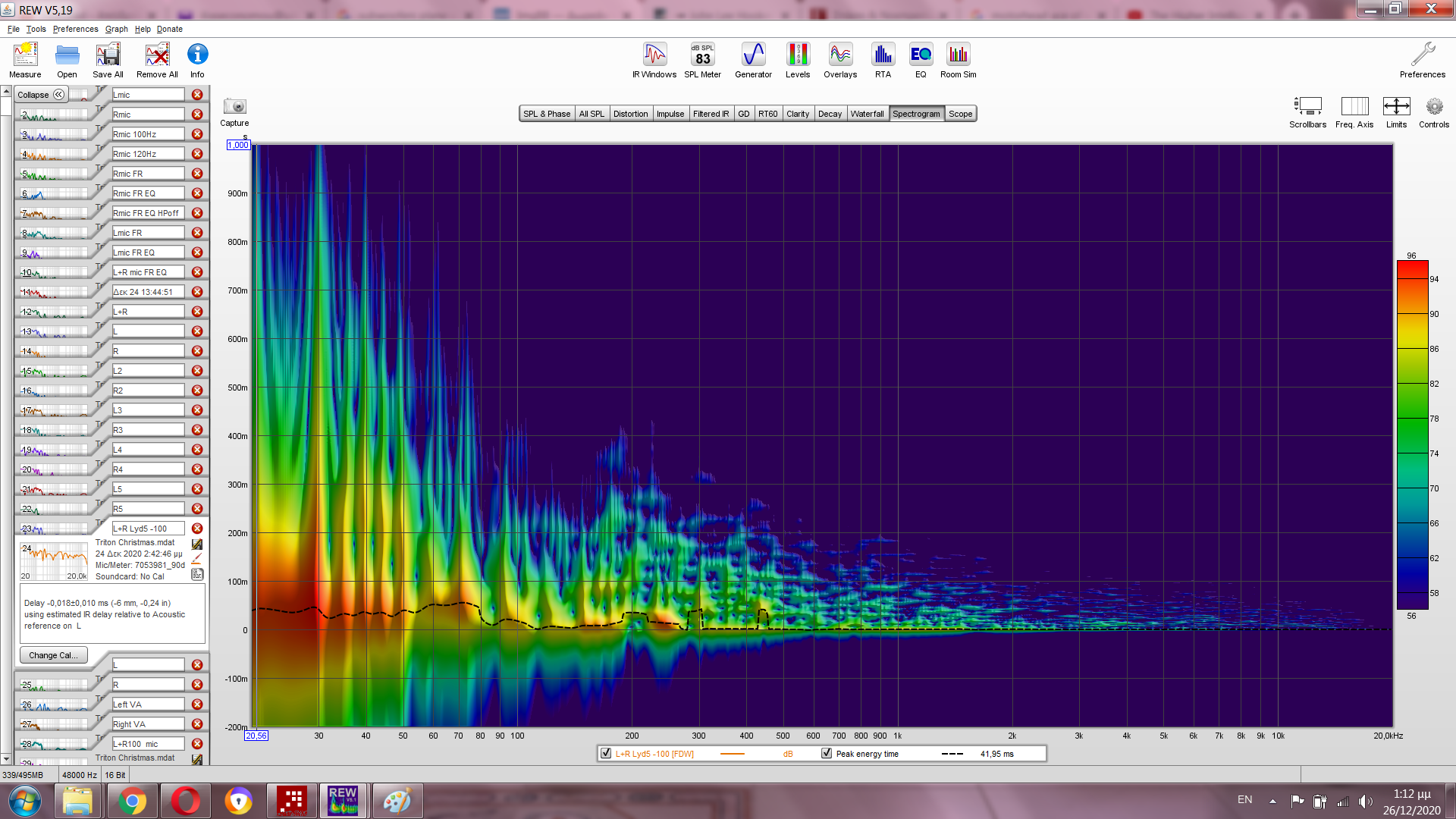Switch to the SPL & Phase tab
This screenshot has height=819, width=1456.
click(547, 114)
